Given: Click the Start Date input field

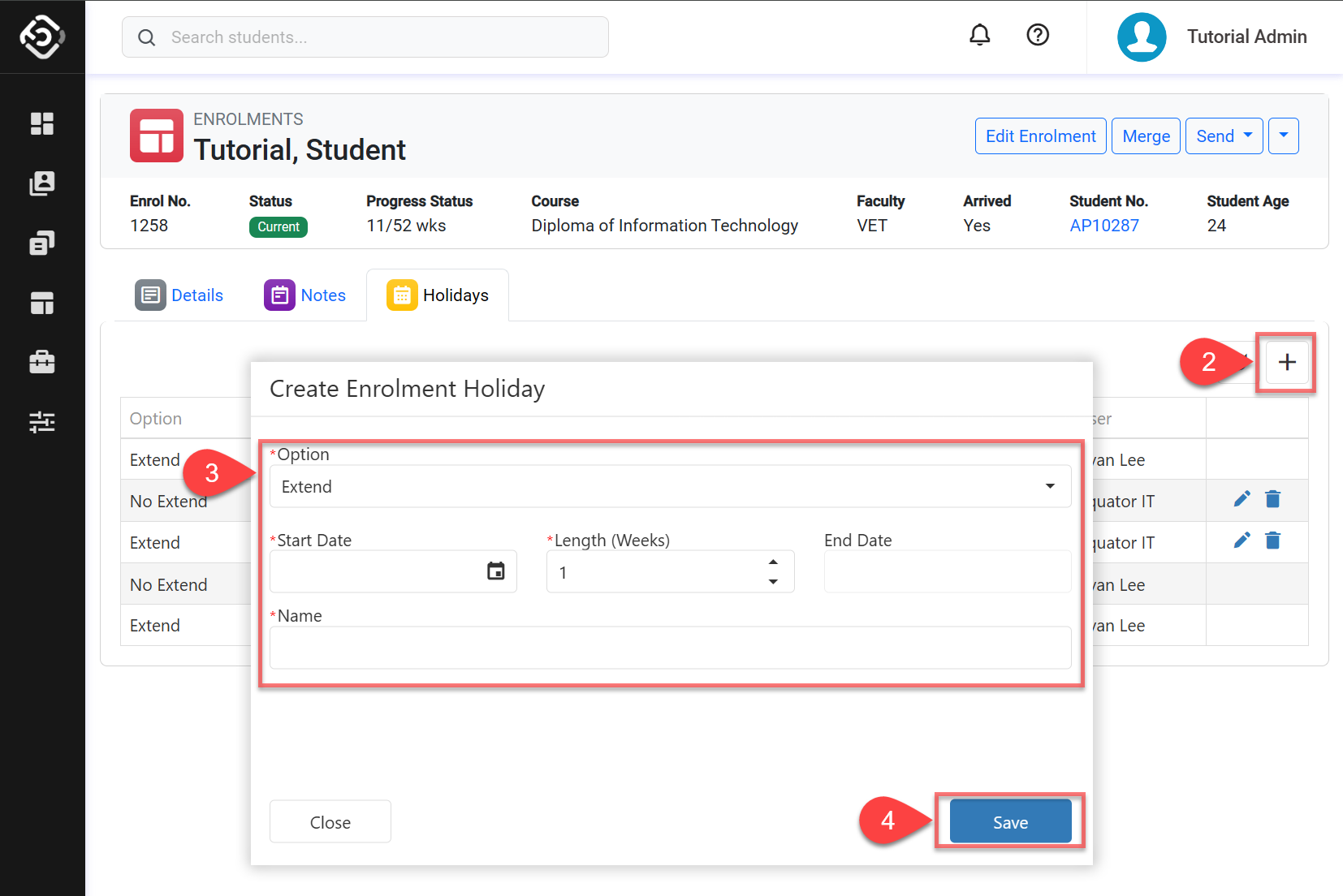Looking at the screenshot, I should point(393,571).
